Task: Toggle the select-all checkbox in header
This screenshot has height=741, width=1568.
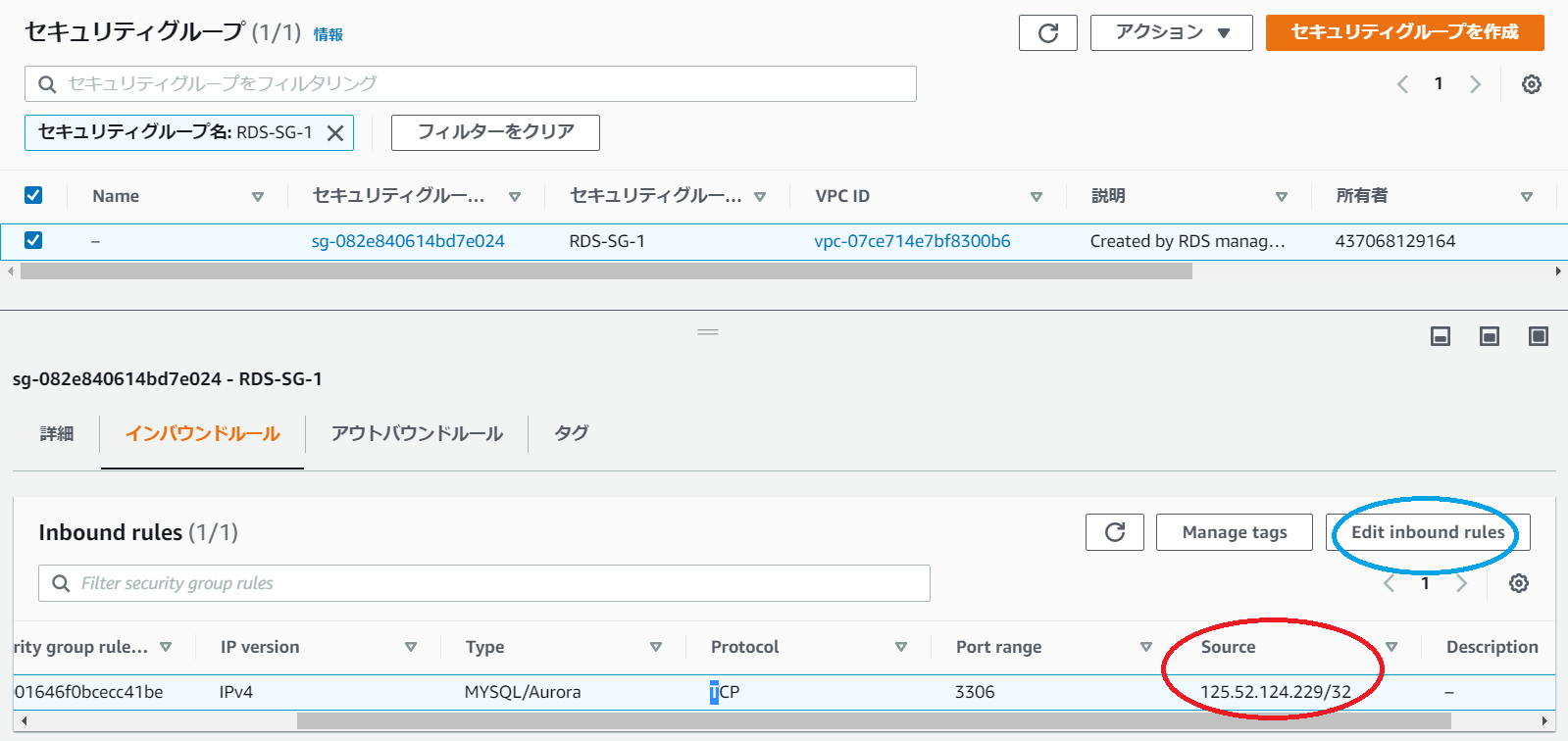Action: [x=33, y=195]
